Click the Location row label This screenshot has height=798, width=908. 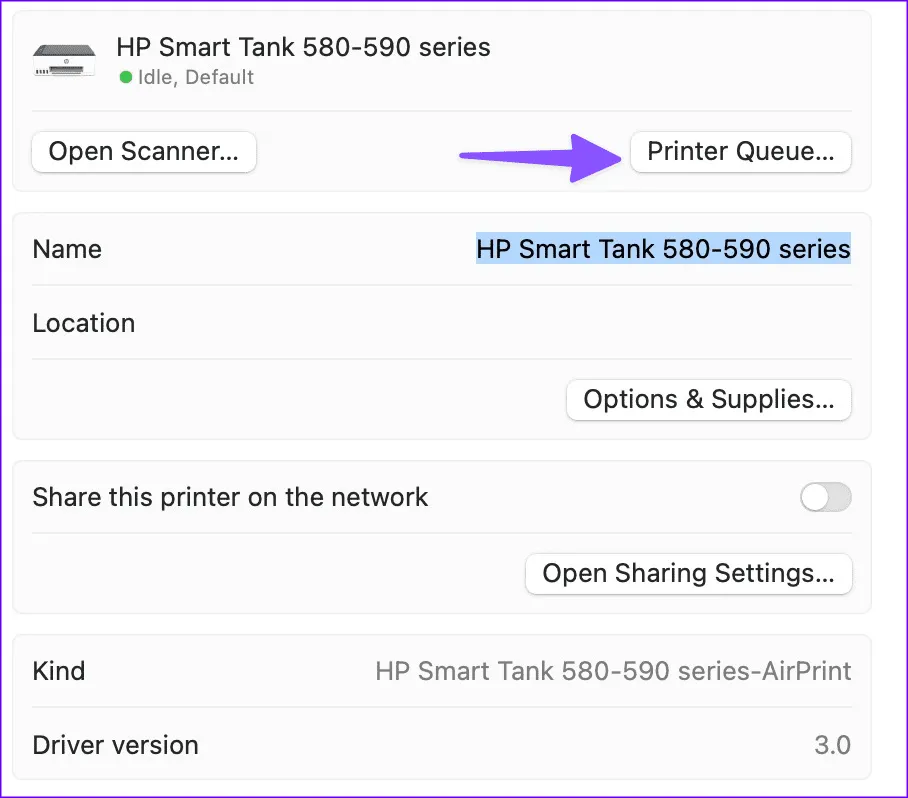(x=84, y=323)
